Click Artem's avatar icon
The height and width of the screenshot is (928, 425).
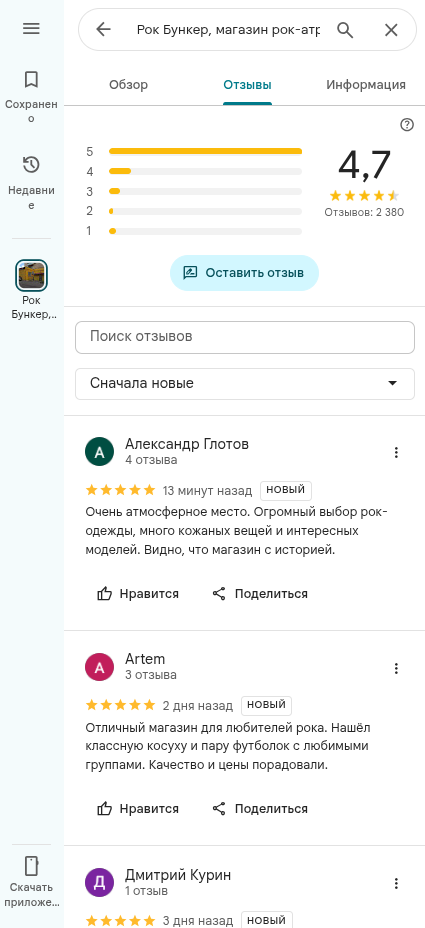100,668
